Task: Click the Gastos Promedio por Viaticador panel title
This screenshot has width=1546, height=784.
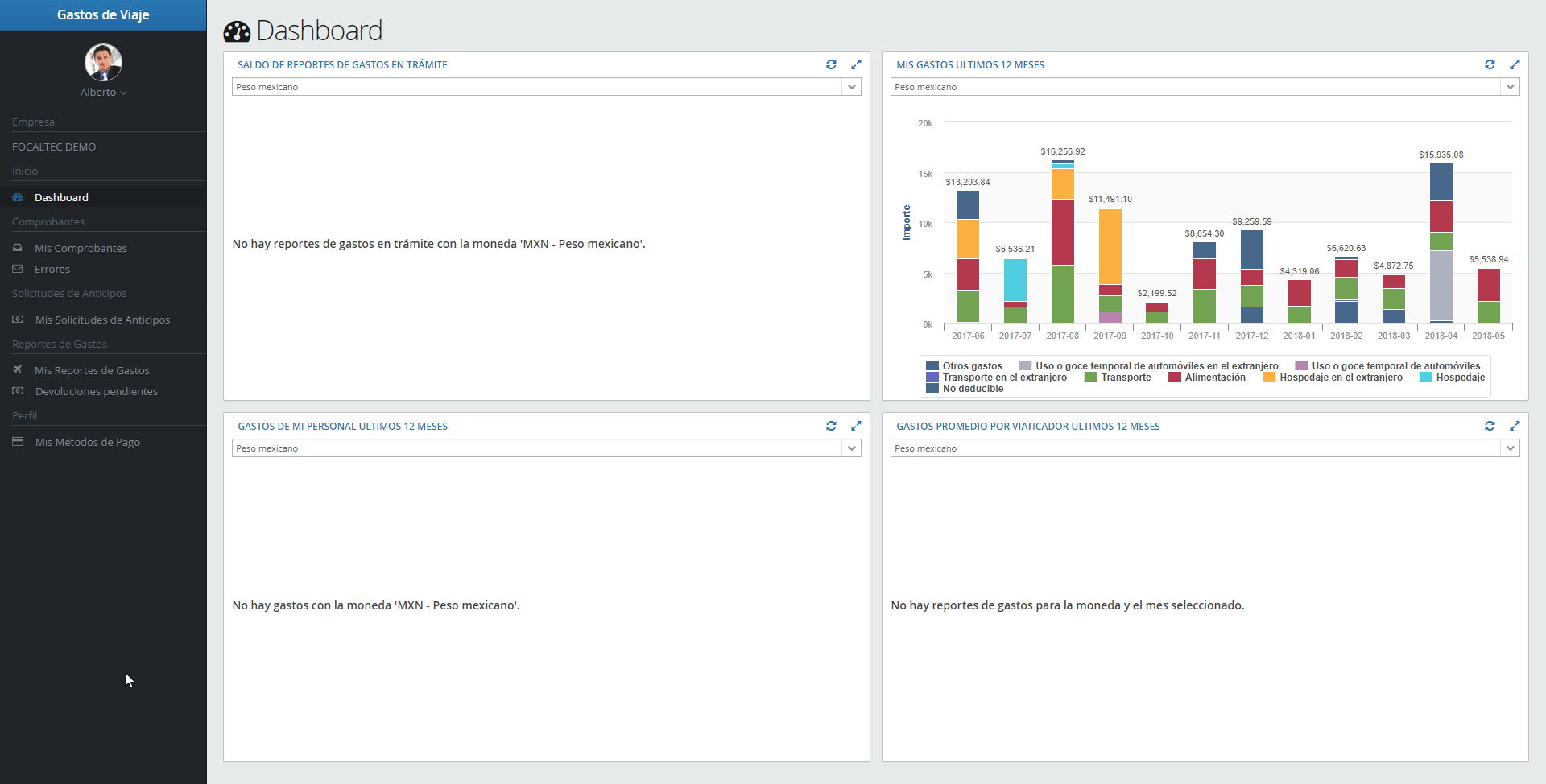Action: click(1028, 427)
